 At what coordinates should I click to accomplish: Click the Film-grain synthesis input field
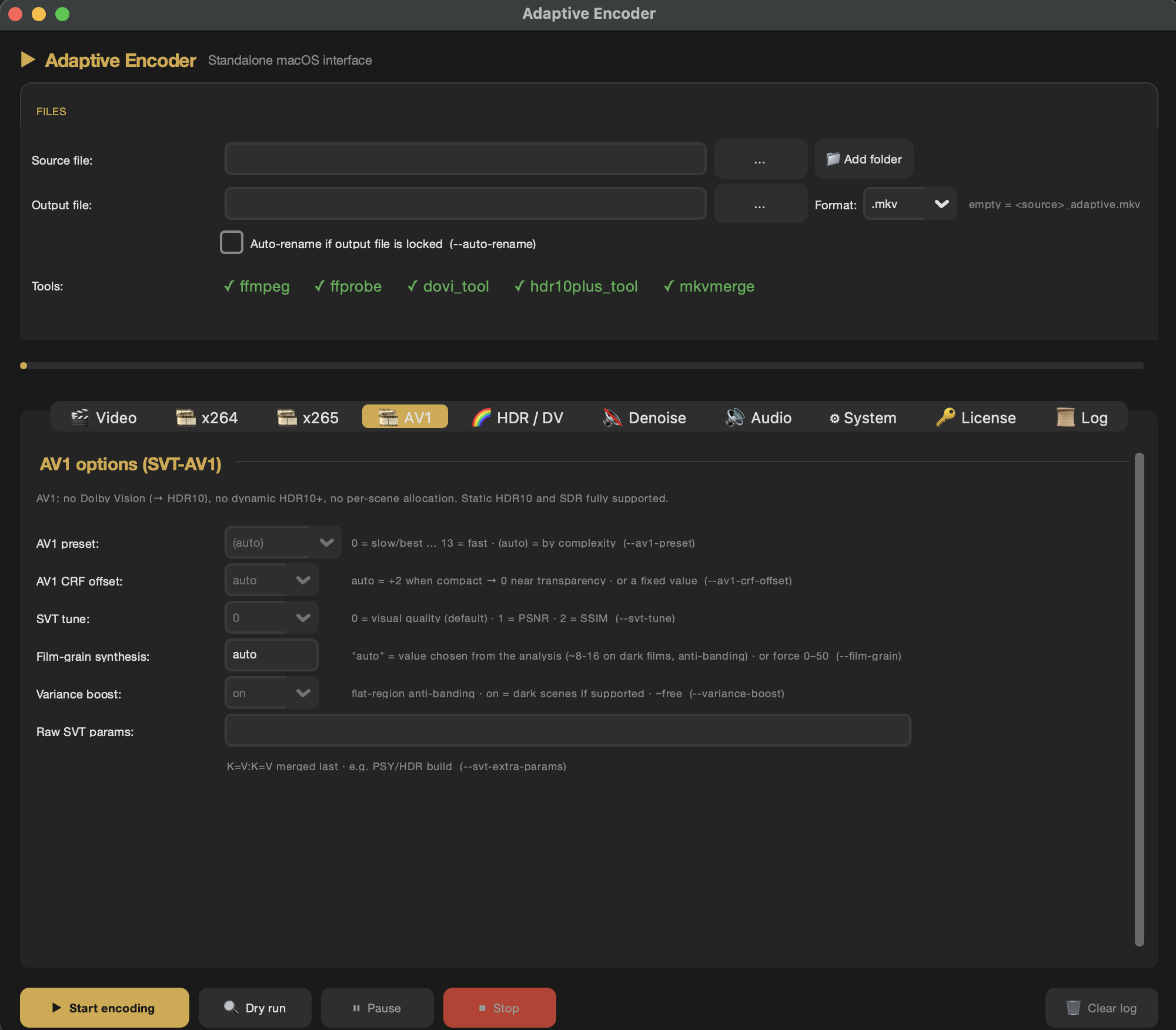pos(272,655)
